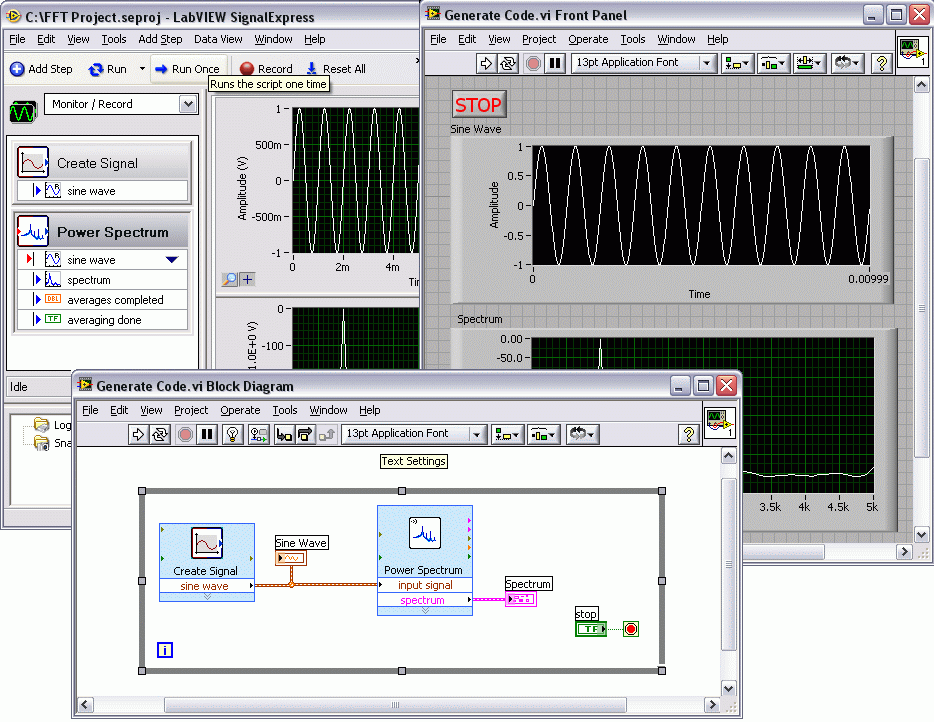Click the Retain Wire Values toolbar icon
The width and height of the screenshot is (934, 722).
tap(258, 434)
